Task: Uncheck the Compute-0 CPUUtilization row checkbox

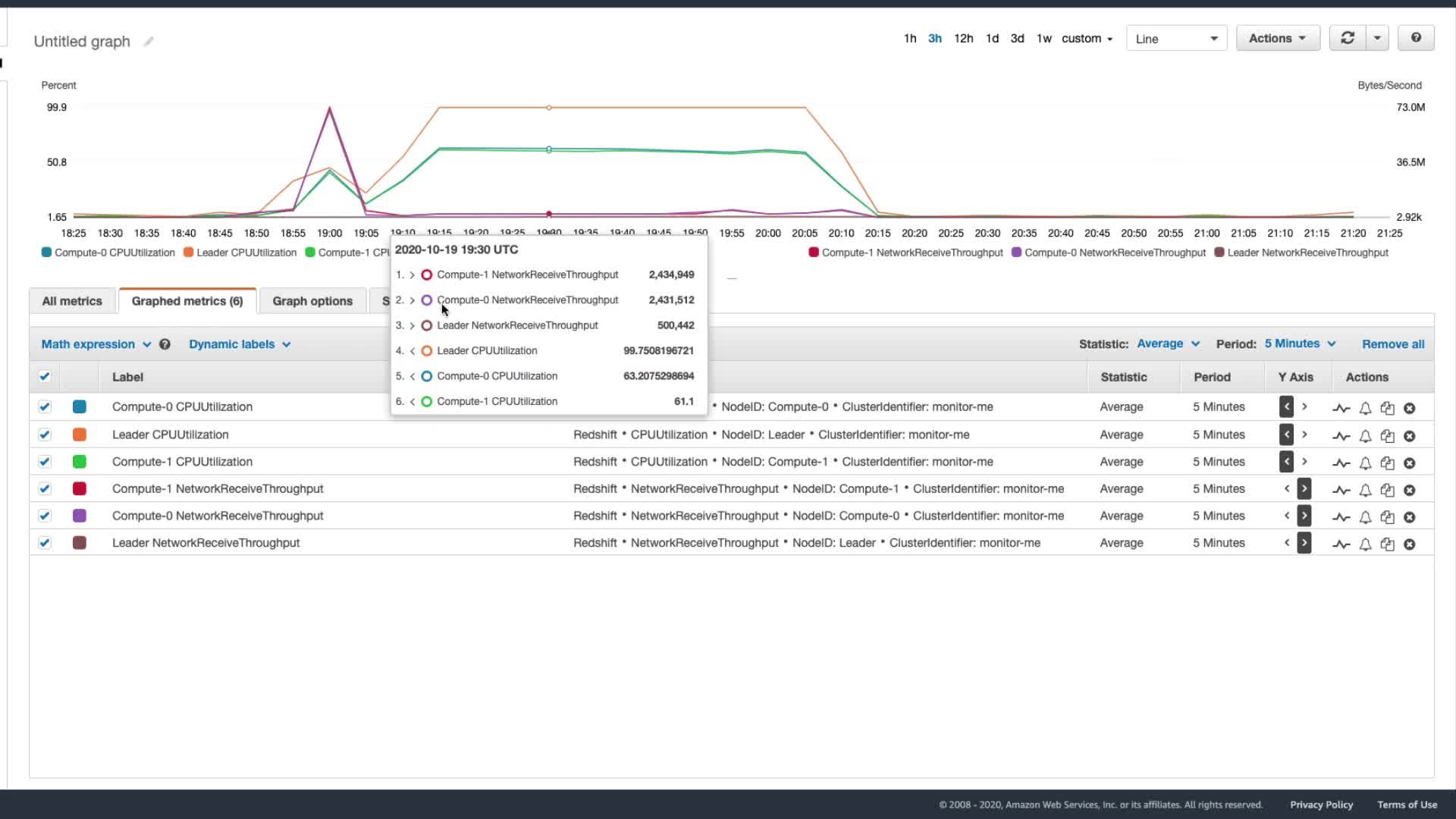Action: tap(45, 407)
